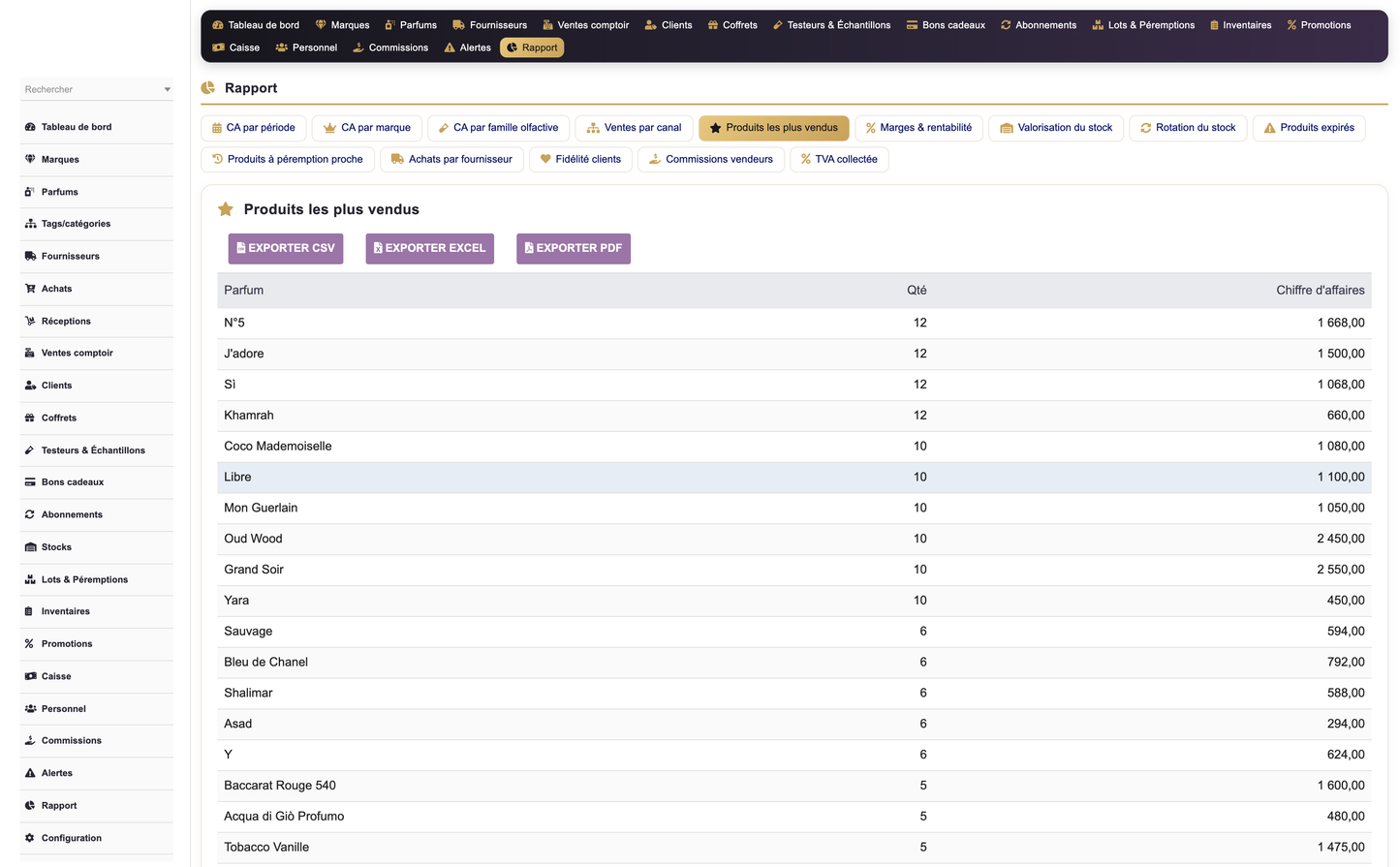Click the Inventaires clipboard icon in the sidebar
The height and width of the screenshot is (867, 1400).
(x=30, y=611)
